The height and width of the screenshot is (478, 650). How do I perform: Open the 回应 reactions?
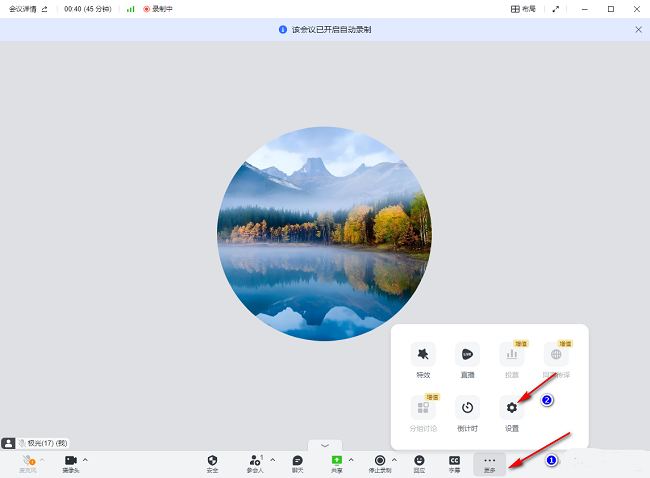pyautogui.click(x=420, y=463)
